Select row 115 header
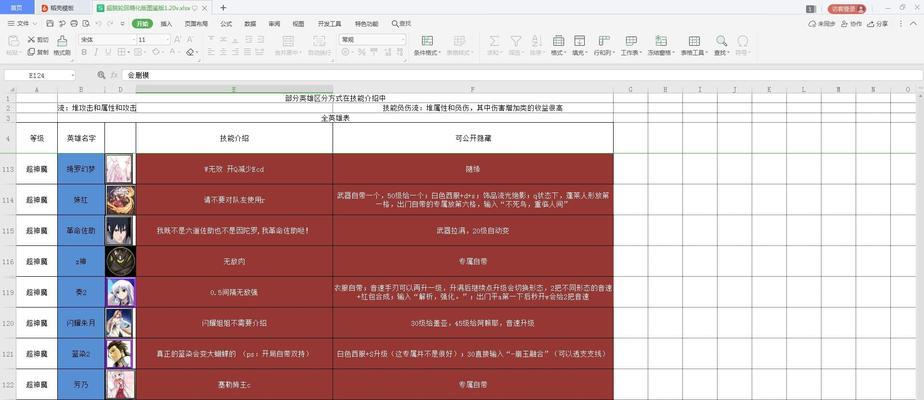Image resolution: width=924 pixels, height=400 pixels. [x=8, y=230]
